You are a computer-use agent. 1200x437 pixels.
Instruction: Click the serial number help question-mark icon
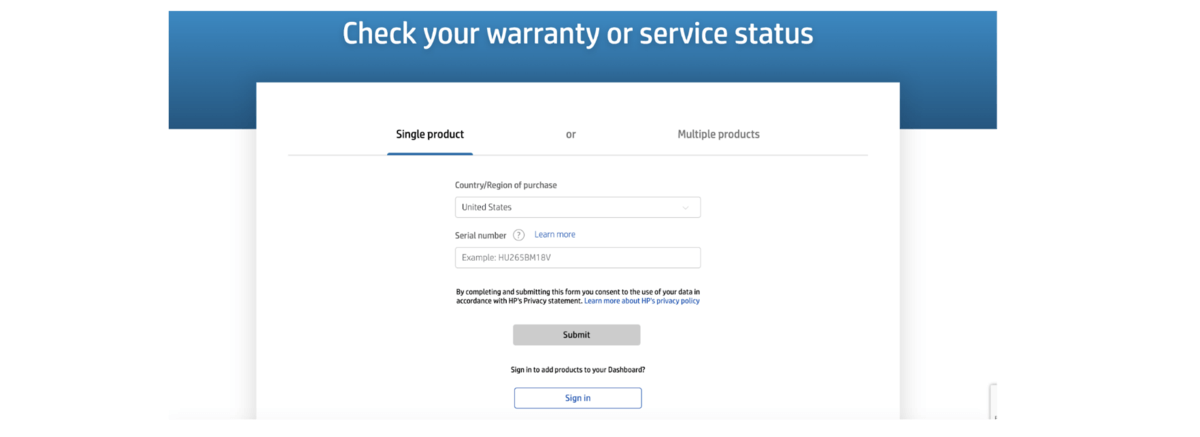[x=518, y=235]
